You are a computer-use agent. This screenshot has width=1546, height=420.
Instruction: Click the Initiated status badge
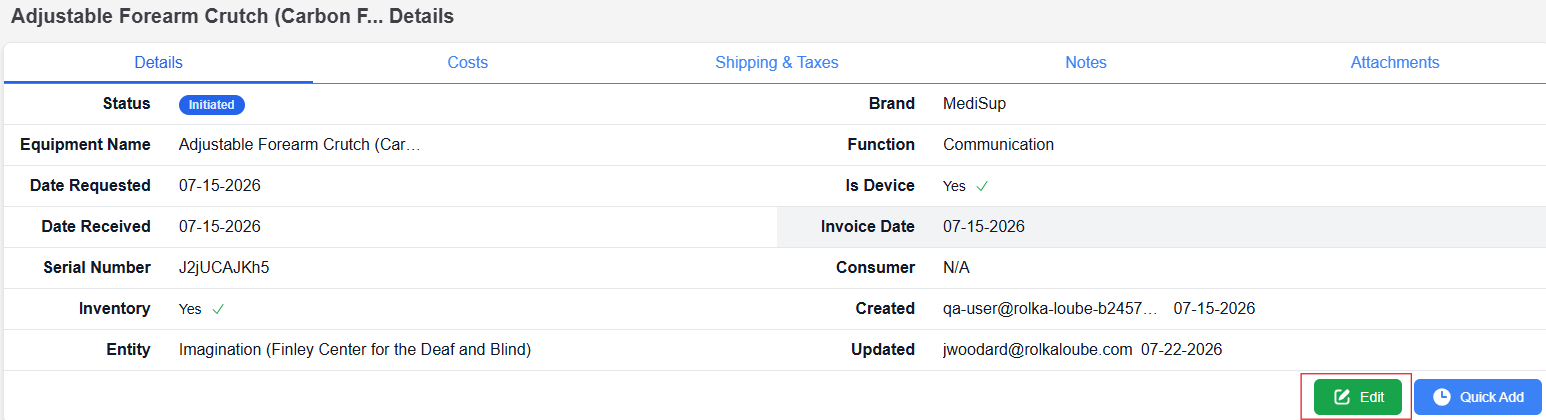pyautogui.click(x=212, y=104)
